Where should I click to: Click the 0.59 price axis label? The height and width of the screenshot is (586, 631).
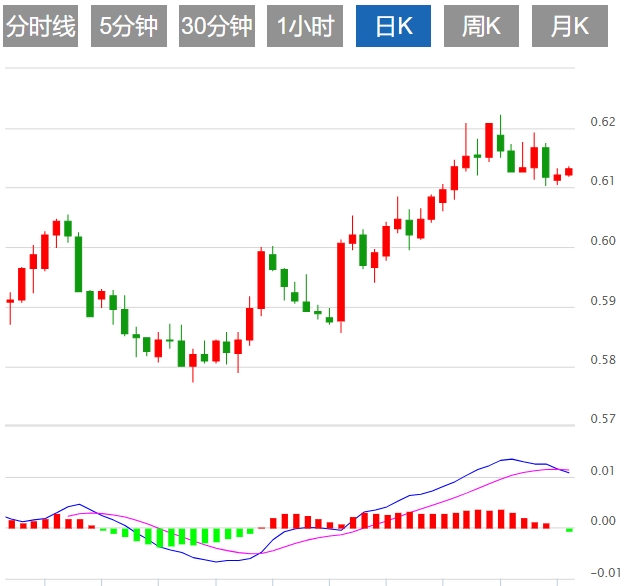coord(603,301)
